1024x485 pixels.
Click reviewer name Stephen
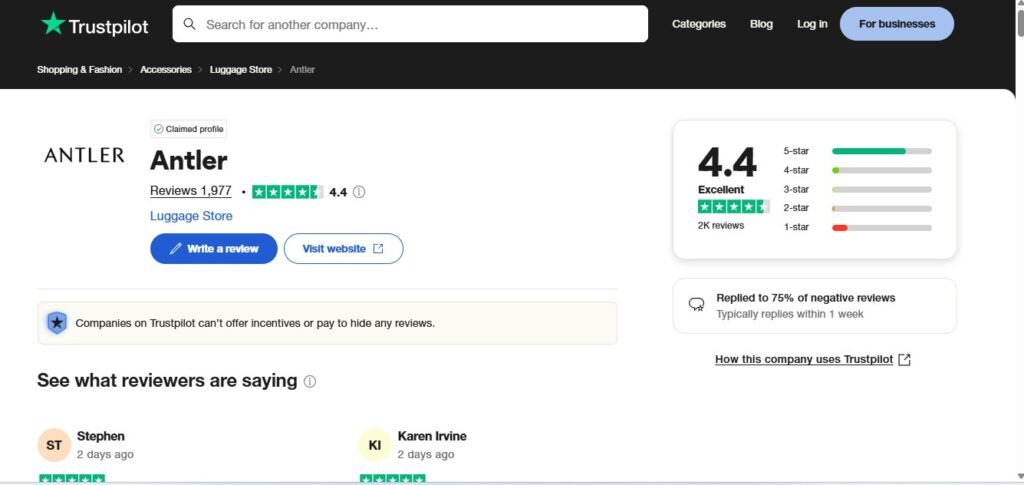click(x=101, y=436)
